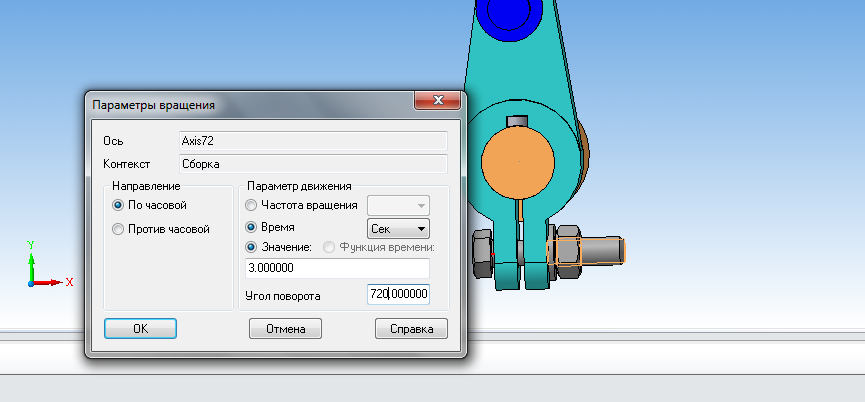Click the Угол поворота angle field
The image size is (865, 402).
pyautogui.click(x=398, y=294)
